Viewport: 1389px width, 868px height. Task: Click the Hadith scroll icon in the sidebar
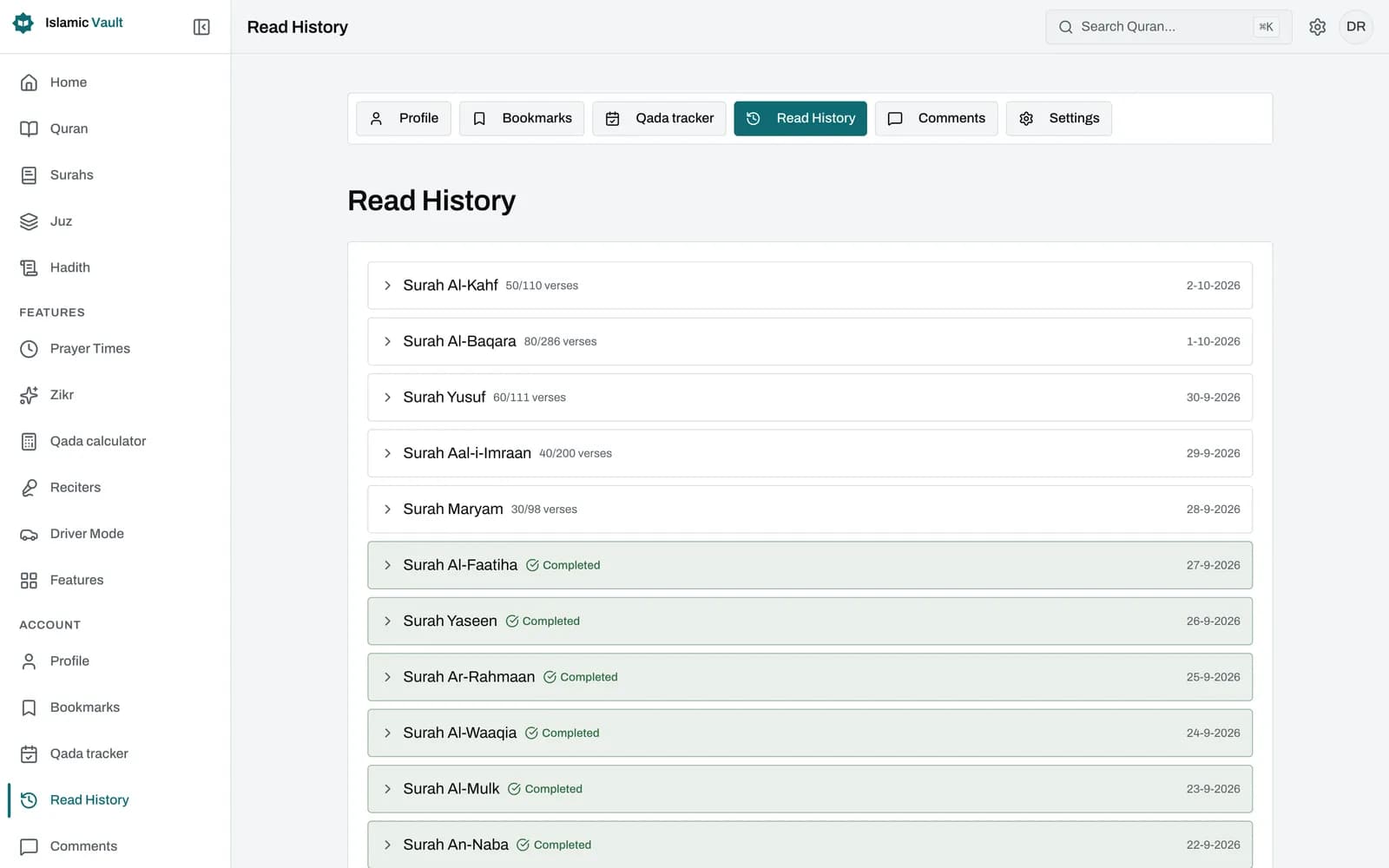29,267
